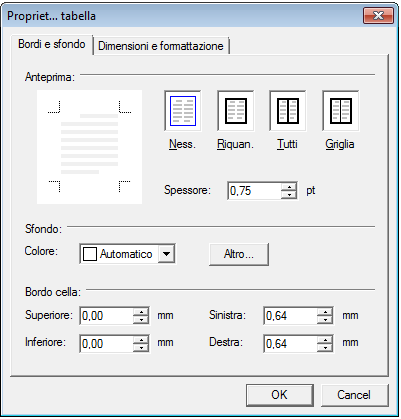Dismiss dialog with Cancel button
Screen dimensions: 401x419
tap(354, 395)
